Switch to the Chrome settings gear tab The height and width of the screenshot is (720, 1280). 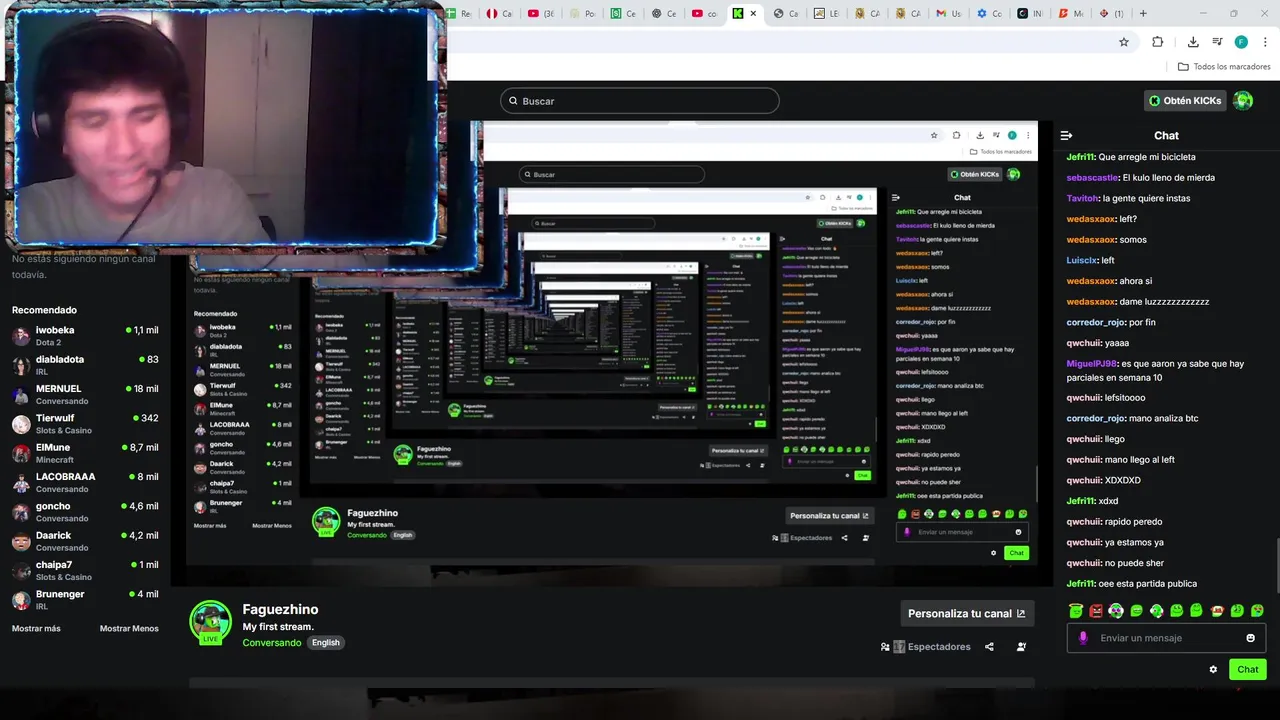coord(989,13)
